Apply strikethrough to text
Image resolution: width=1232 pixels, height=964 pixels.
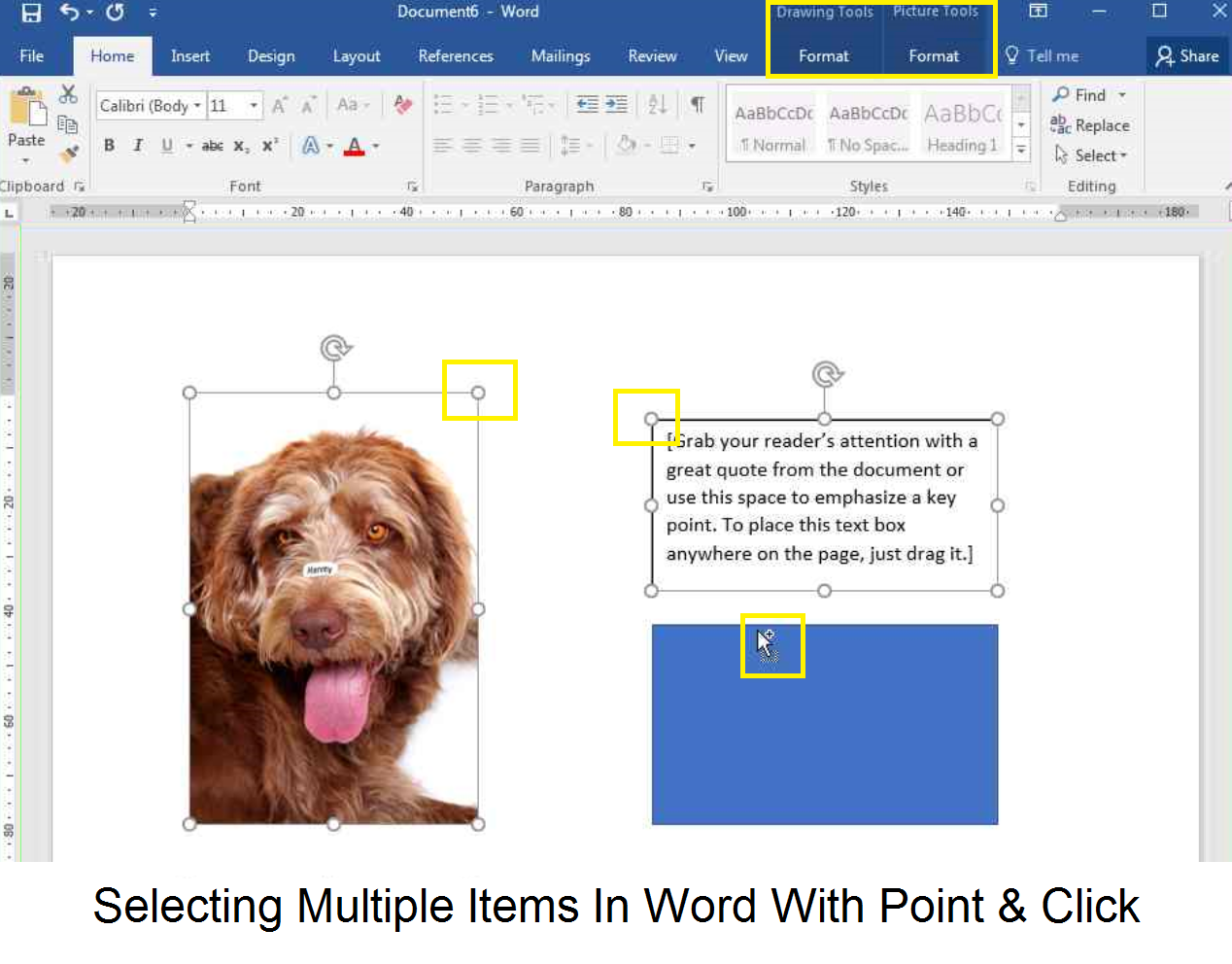(213, 146)
